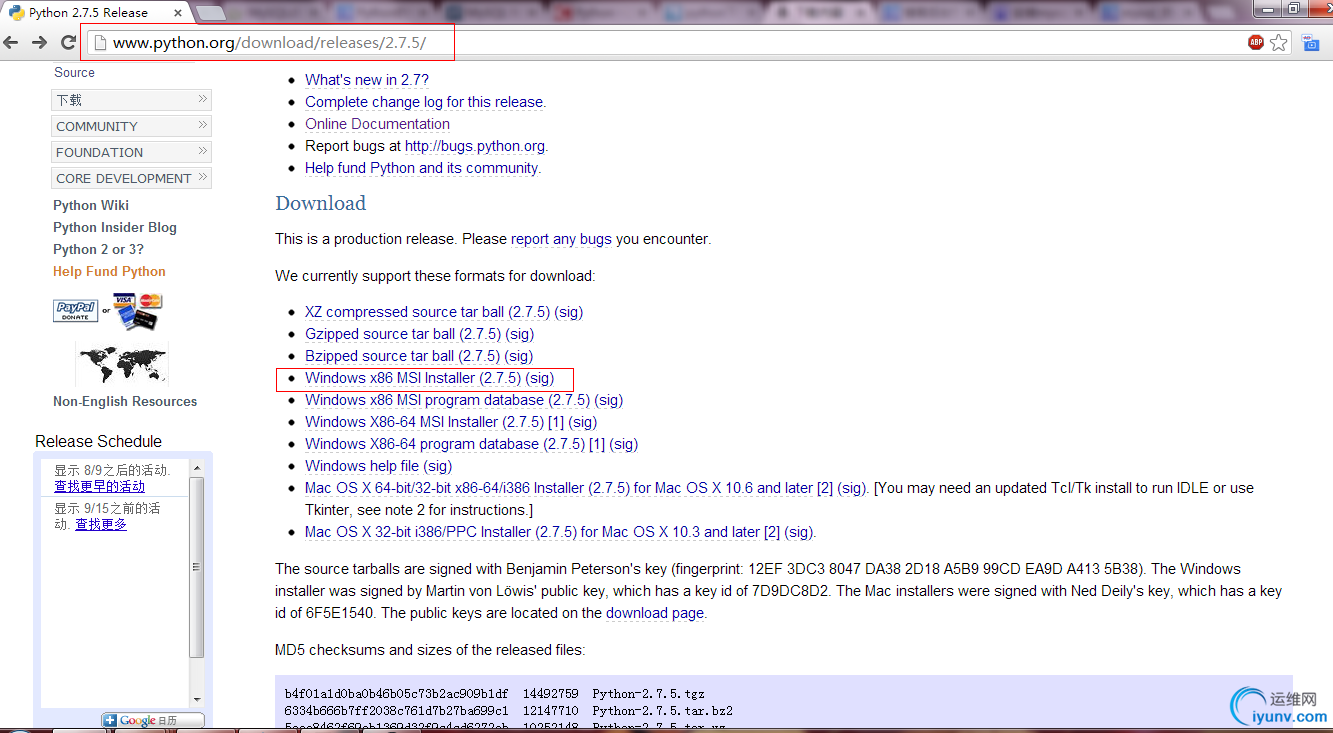Open a new browser tab
Image resolution: width=1333 pixels, height=733 pixels.
(211, 13)
